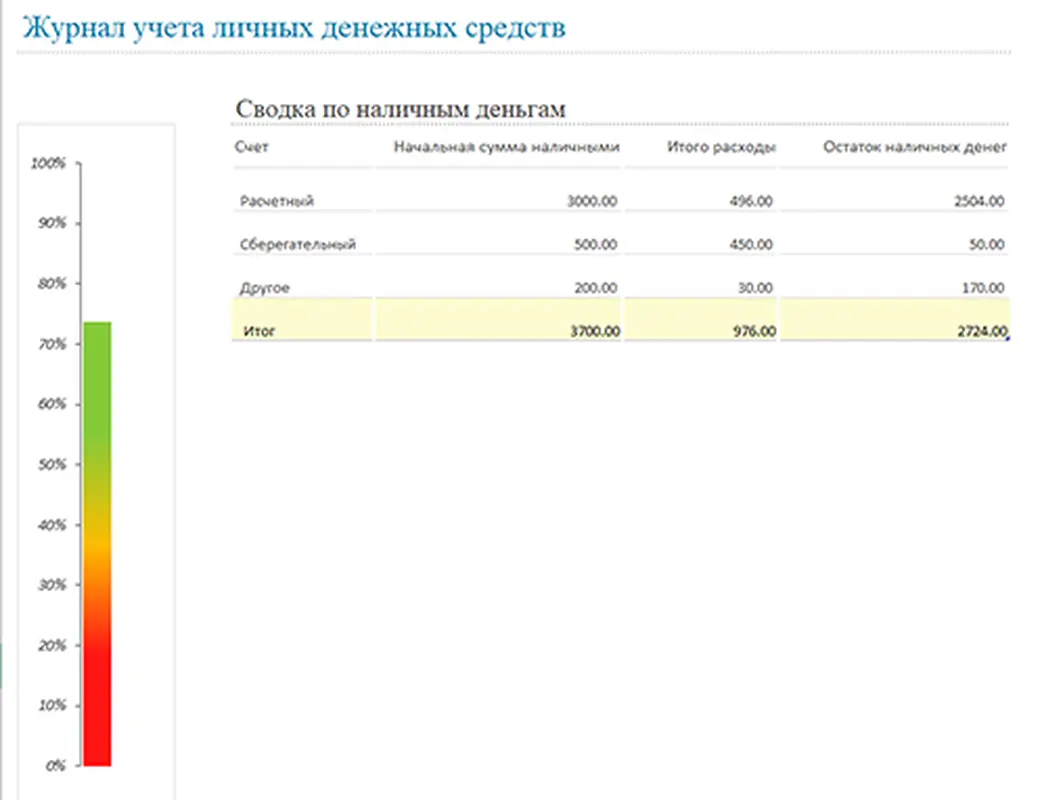1042x800 pixels.
Task: Click the 3000.00 starting cash cell
Action: (x=592, y=201)
